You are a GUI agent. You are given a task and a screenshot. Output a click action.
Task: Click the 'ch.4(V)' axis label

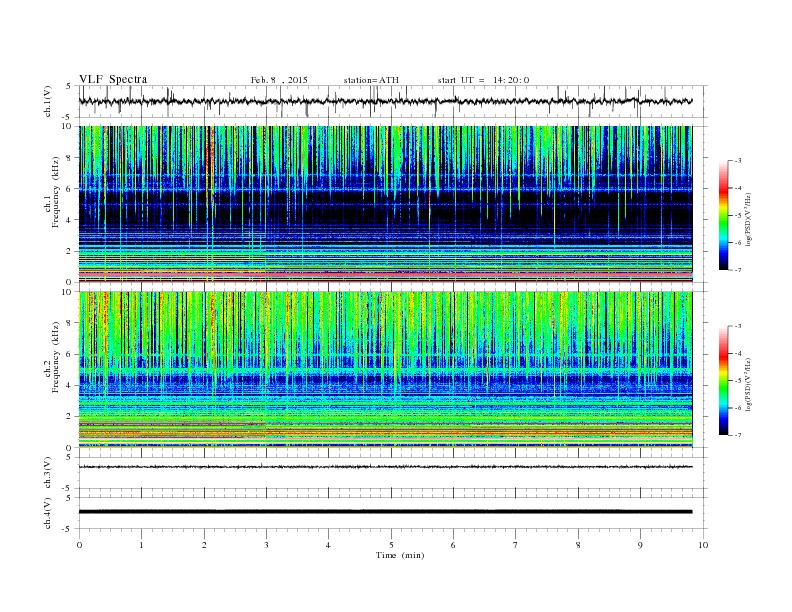[48, 514]
